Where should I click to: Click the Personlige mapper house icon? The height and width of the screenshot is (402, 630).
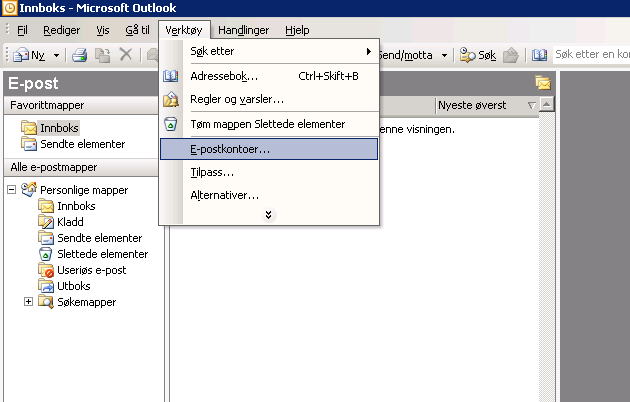(x=29, y=189)
